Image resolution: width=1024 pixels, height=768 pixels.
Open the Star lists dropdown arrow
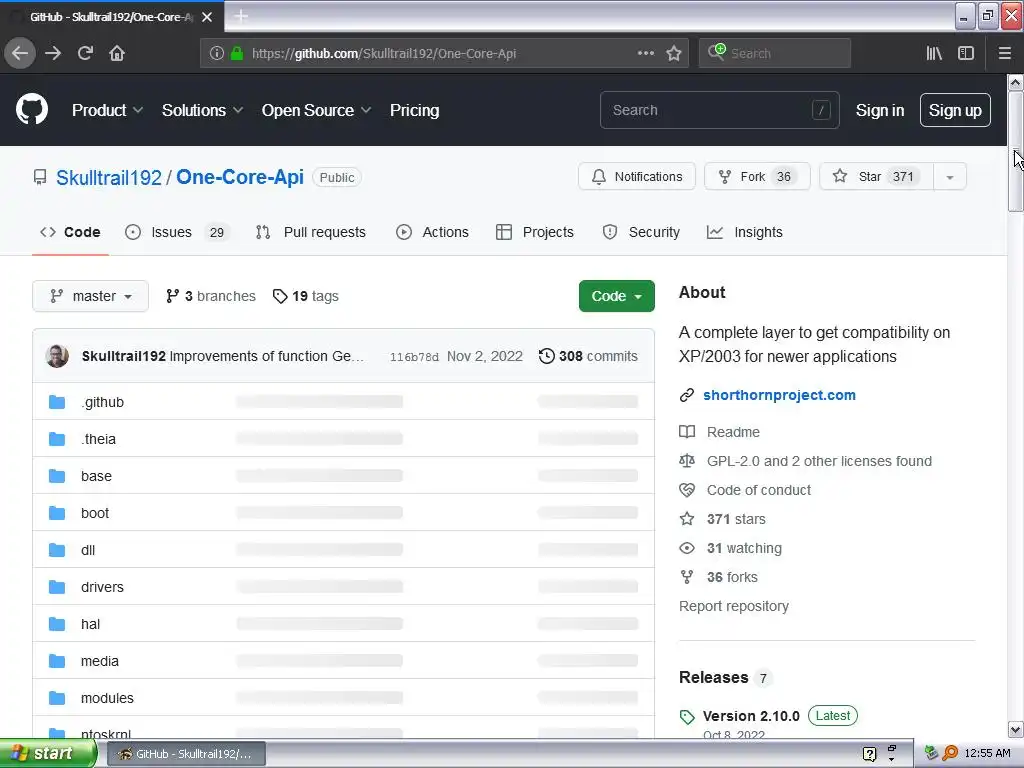[950, 177]
